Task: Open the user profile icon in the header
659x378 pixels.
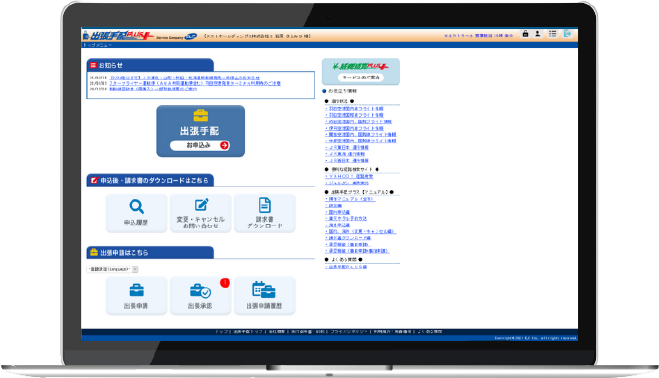Action: pyautogui.click(x=538, y=34)
